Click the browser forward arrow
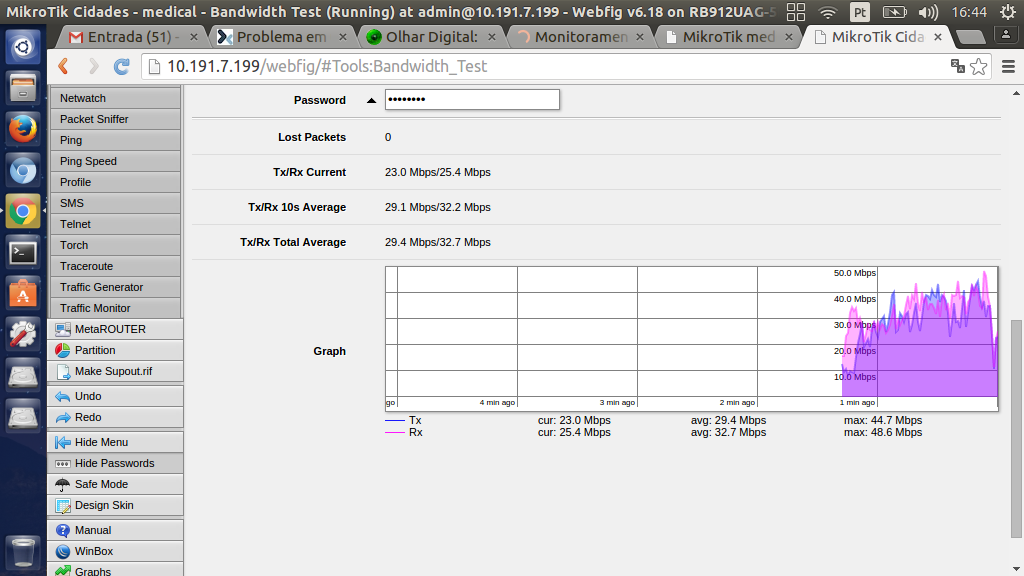Image resolution: width=1024 pixels, height=576 pixels. pyautogui.click(x=93, y=66)
